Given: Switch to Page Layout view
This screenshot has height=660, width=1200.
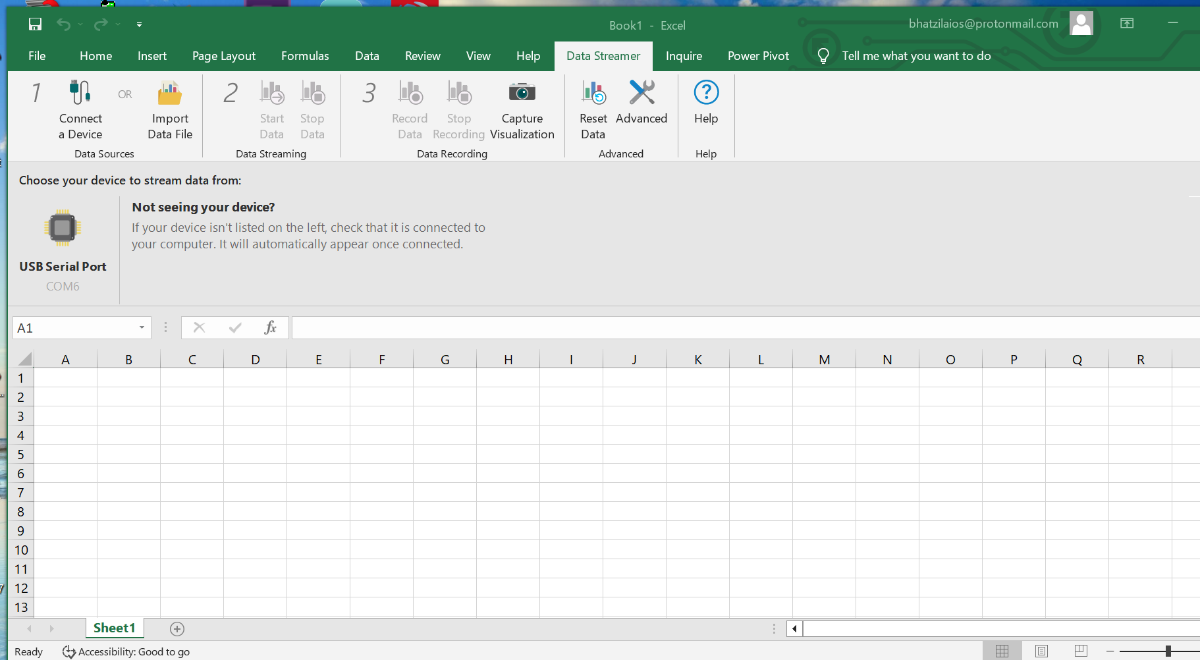Looking at the screenshot, I should click(x=1041, y=651).
